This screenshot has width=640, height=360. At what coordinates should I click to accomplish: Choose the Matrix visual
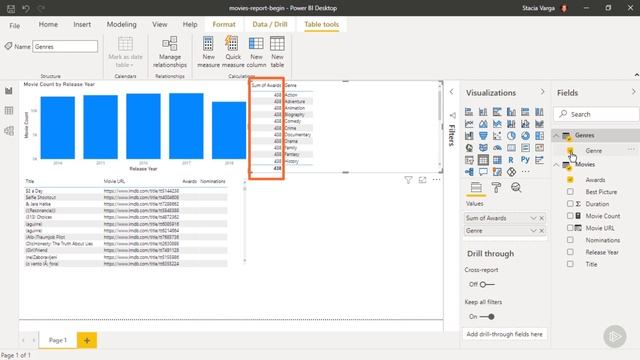coord(497,160)
